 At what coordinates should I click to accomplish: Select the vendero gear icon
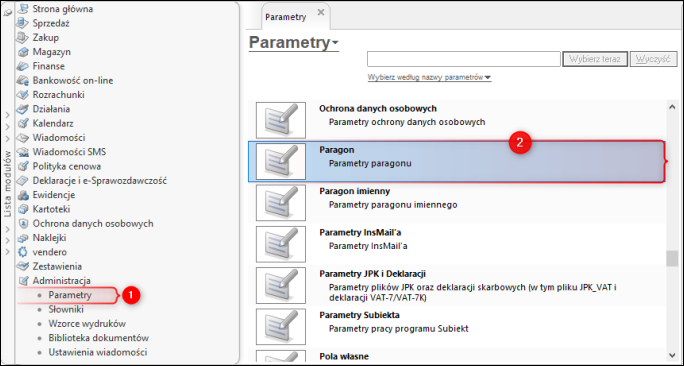coord(22,252)
